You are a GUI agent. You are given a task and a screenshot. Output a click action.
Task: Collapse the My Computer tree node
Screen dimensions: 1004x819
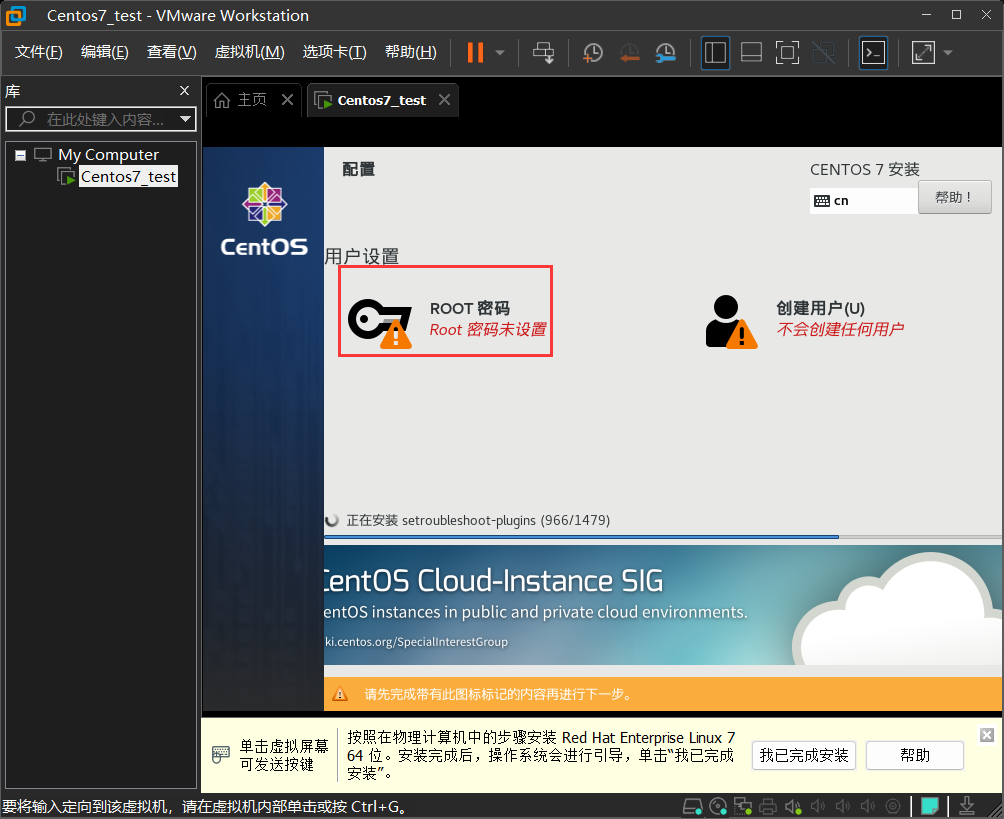[x=21, y=155]
